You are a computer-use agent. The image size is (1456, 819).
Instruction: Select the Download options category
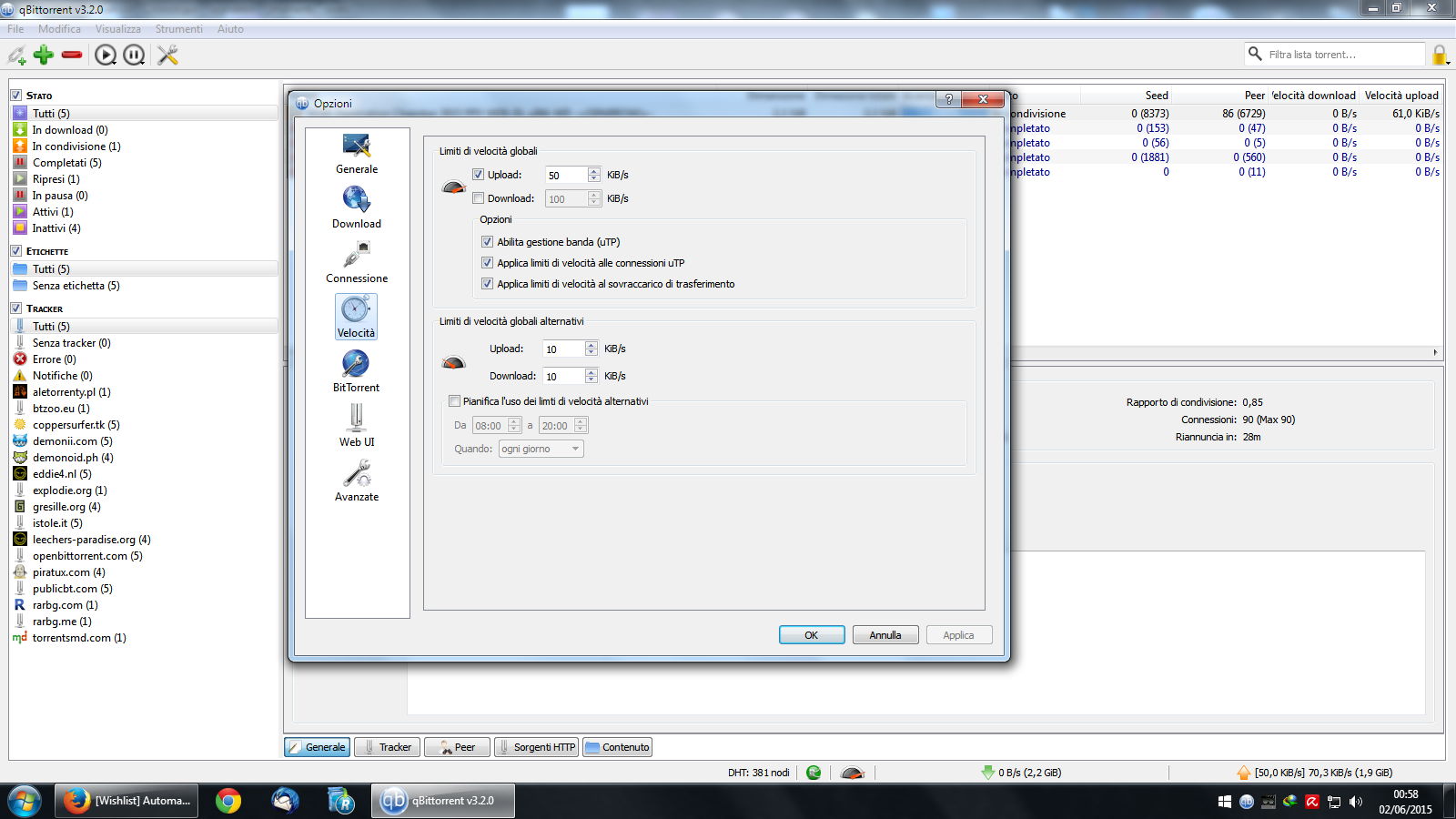357,207
